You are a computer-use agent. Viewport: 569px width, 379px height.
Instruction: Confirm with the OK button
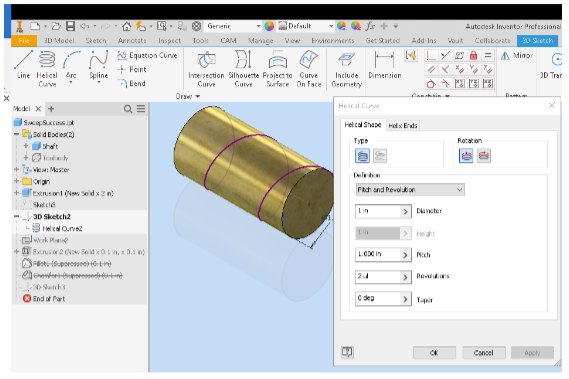434,352
